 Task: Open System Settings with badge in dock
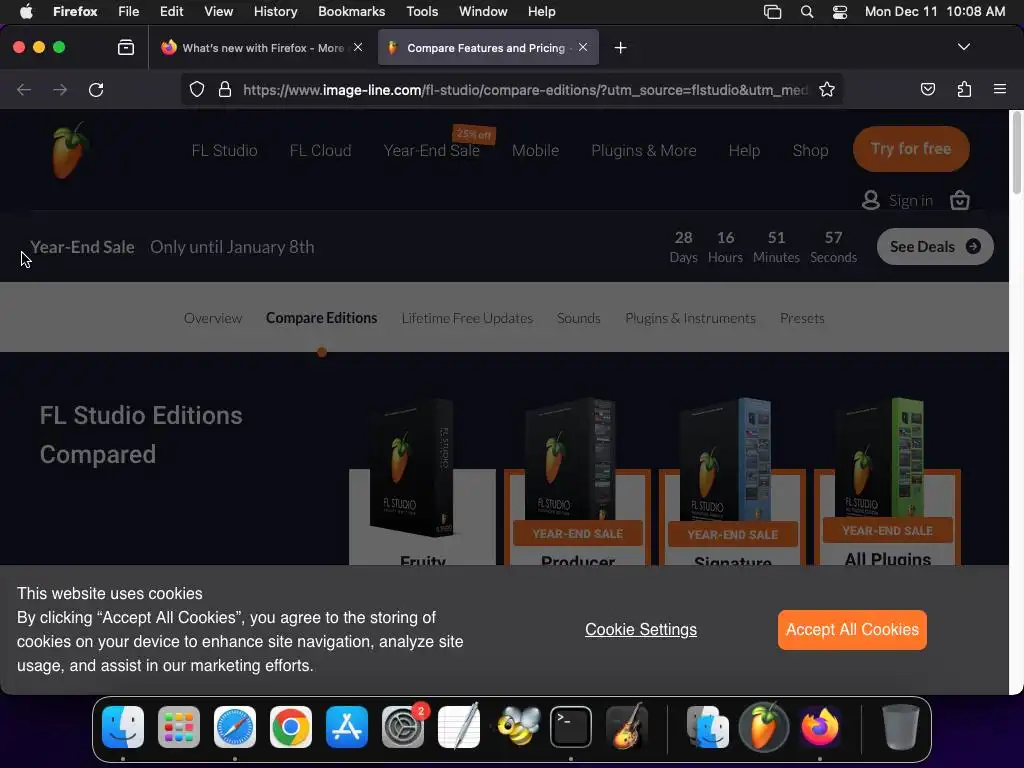point(403,727)
